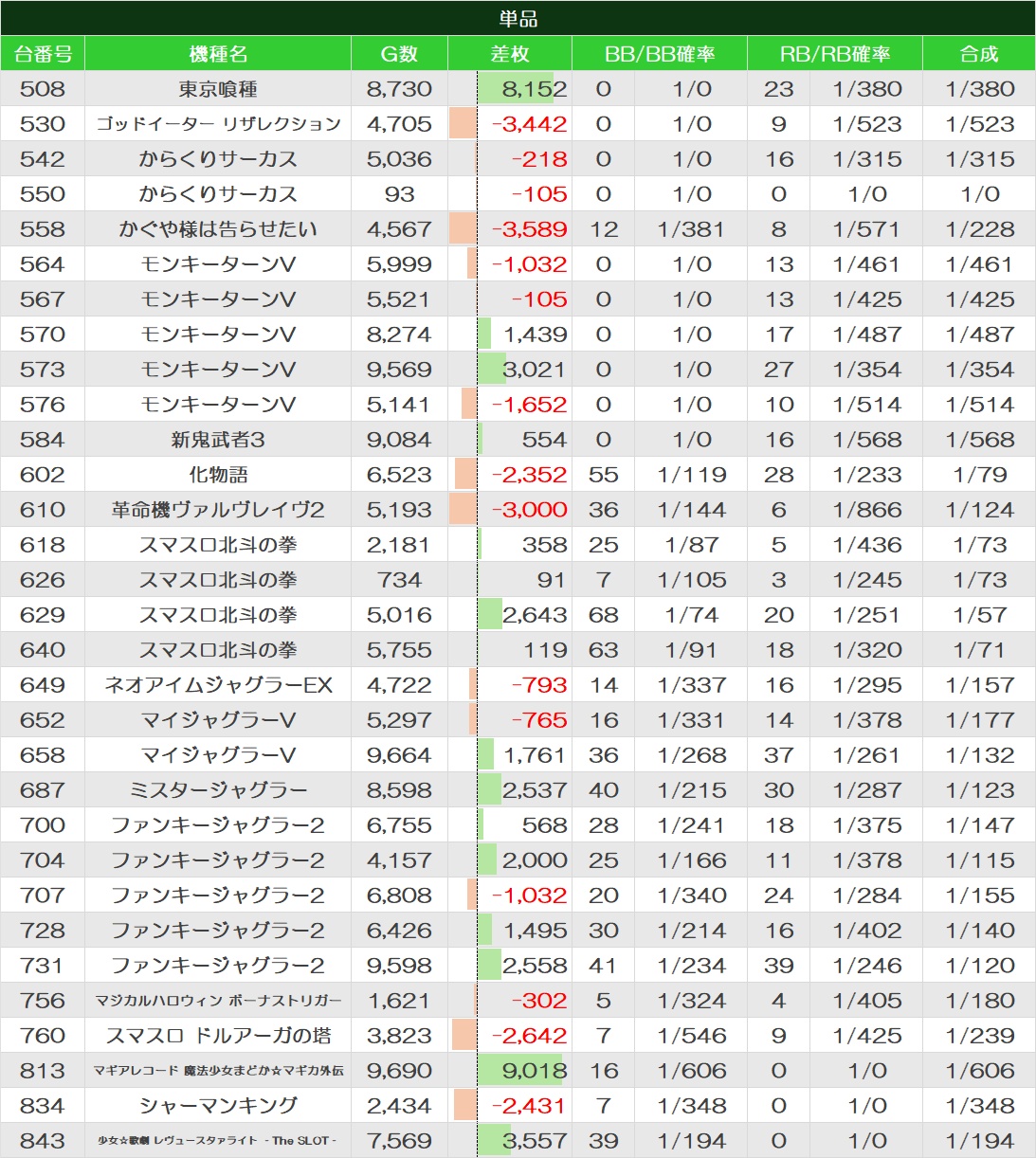Screen dimensions: 1036x1158
Task: Select the 9,664 game count cell
Action: pyautogui.click(x=399, y=755)
